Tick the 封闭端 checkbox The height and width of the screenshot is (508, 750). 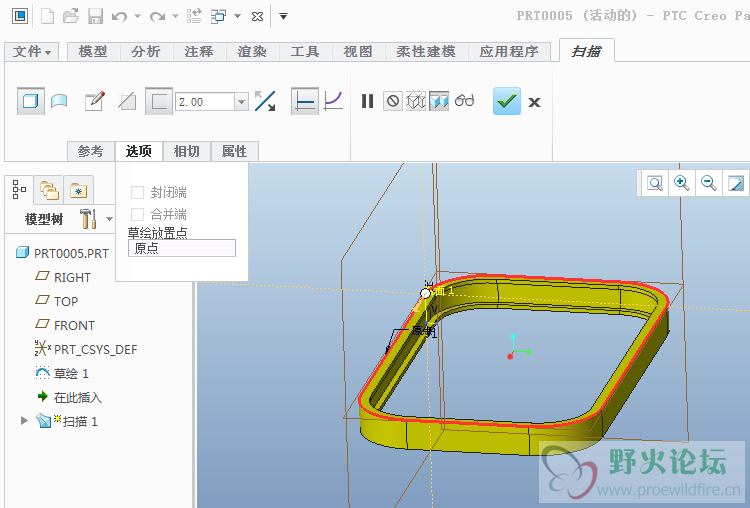[x=137, y=192]
